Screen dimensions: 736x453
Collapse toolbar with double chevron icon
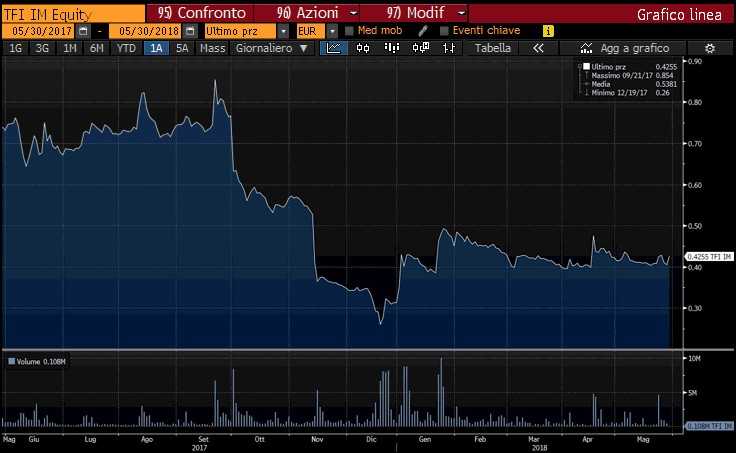(x=538, y=48)
